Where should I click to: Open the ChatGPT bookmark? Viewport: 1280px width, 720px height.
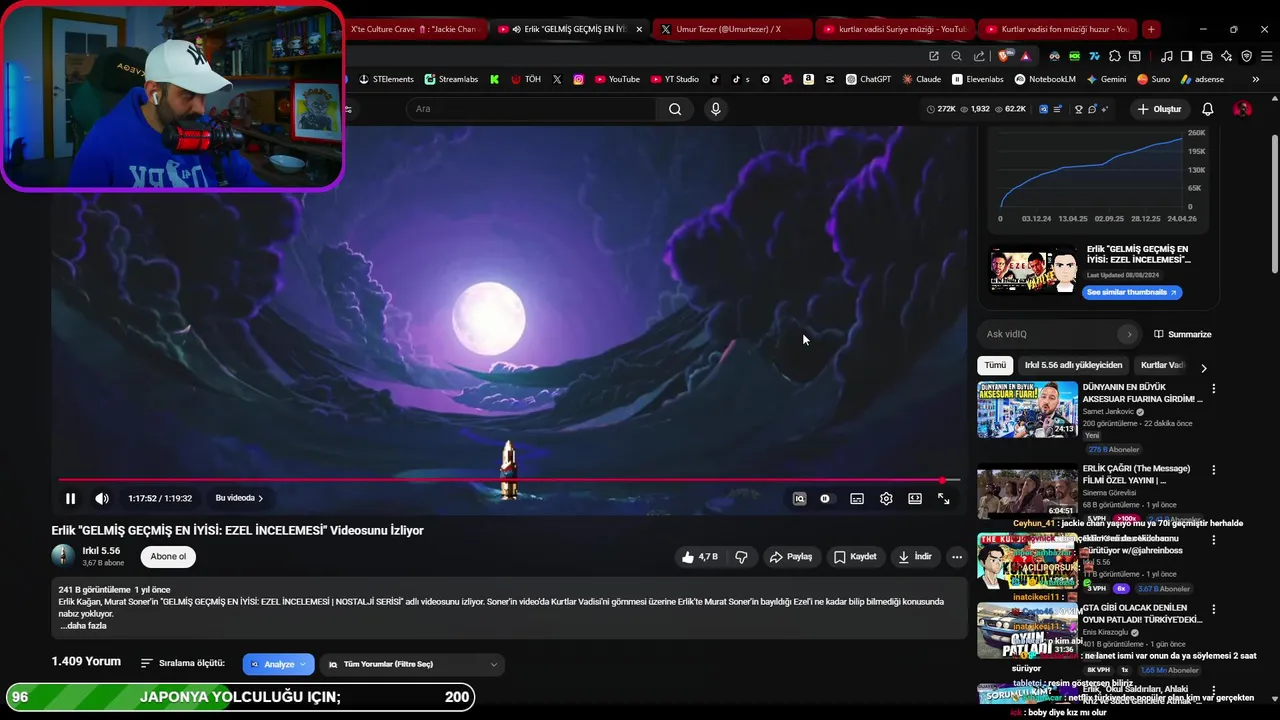[x=868, y=79]
